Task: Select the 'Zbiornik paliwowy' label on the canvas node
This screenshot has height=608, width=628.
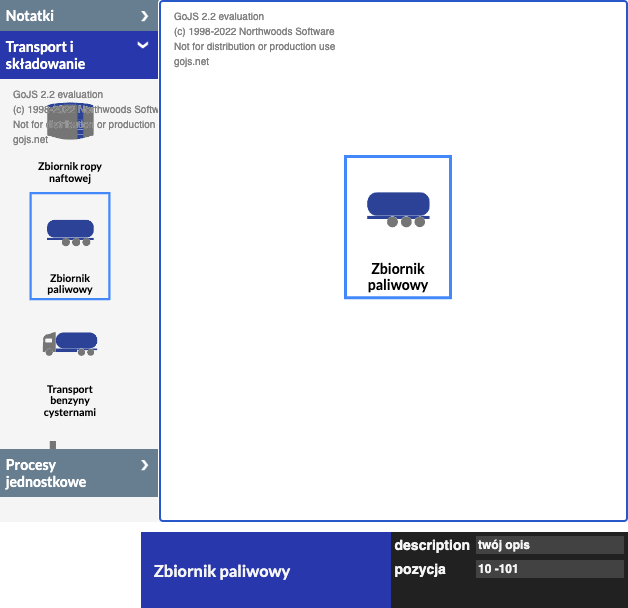Action: (x=398, y=277)
